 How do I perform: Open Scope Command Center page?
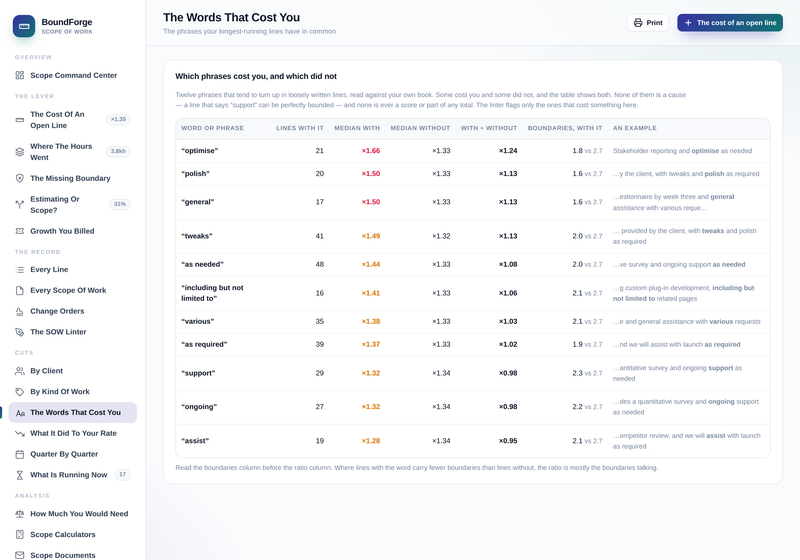72,75
